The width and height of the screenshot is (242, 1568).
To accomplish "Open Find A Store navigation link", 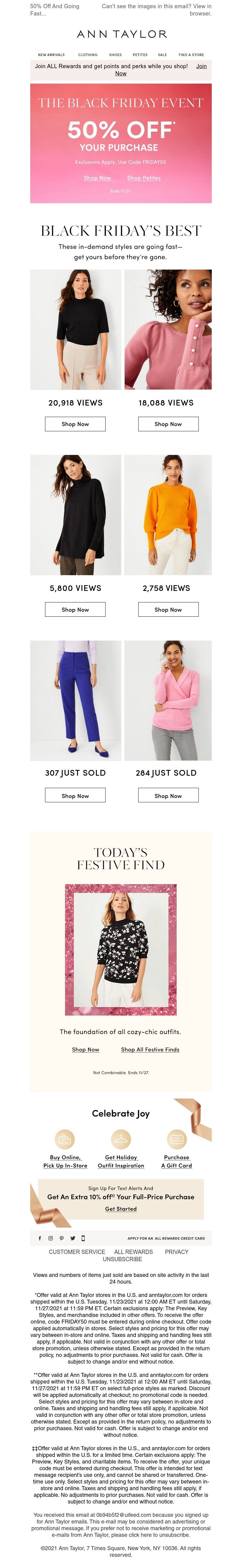I will [x=191, y=55].
